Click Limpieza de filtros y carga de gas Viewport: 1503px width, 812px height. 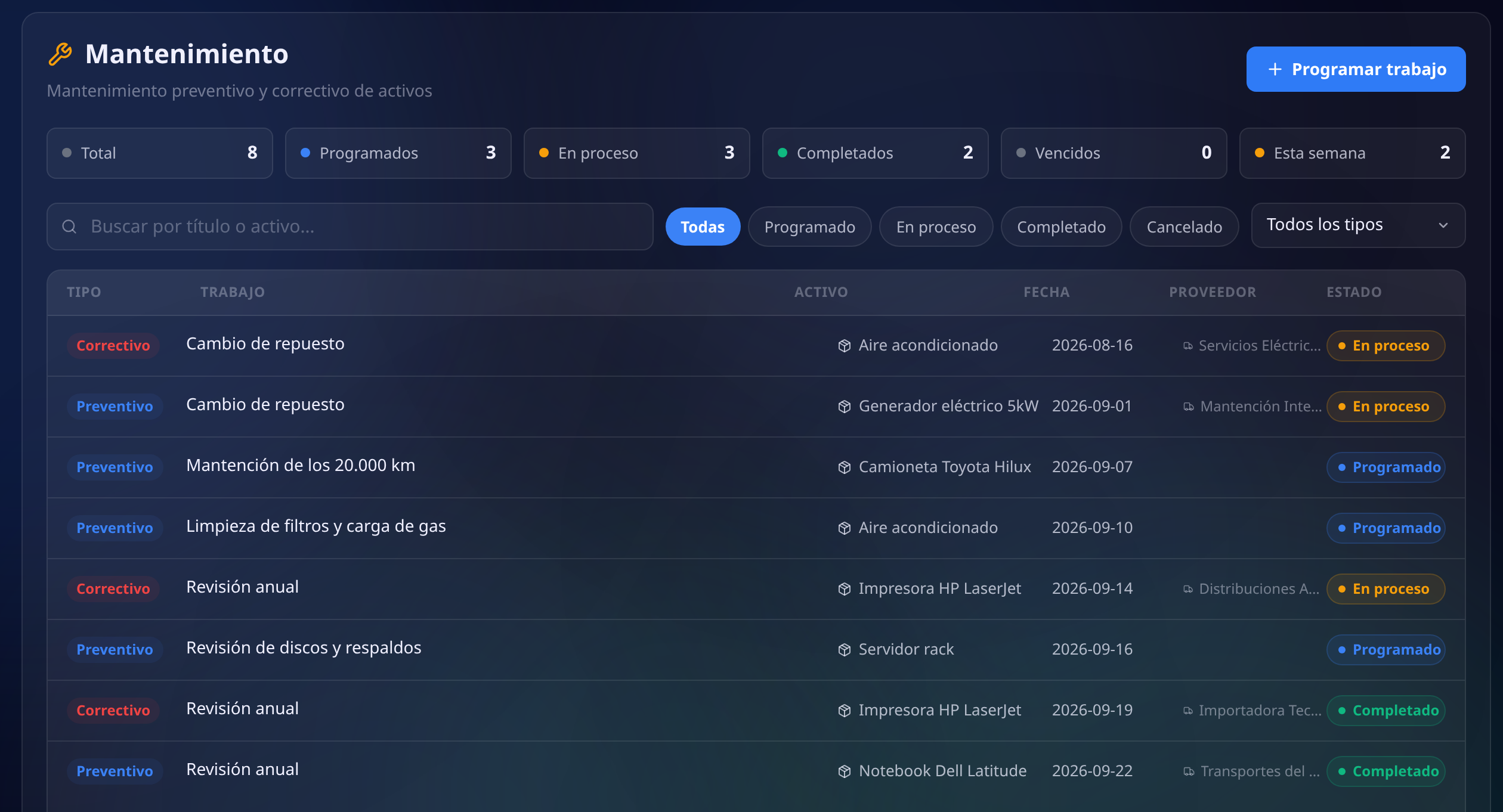tap(316, 526)
